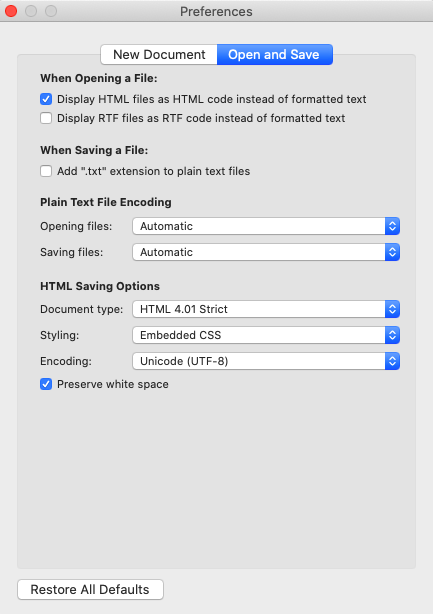The height and width of the screenshot is (614, 433).
Task: Open the Encoding Unicode (UTF-8) dropdown
Action: click(266, 361)
